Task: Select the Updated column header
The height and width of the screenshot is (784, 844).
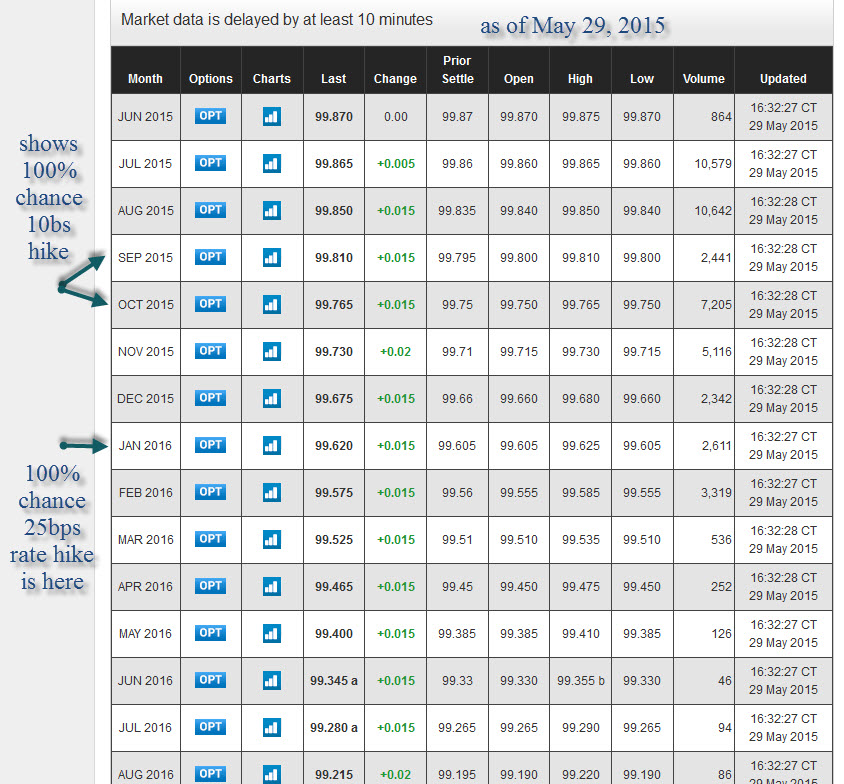Action: pos(783,79)
